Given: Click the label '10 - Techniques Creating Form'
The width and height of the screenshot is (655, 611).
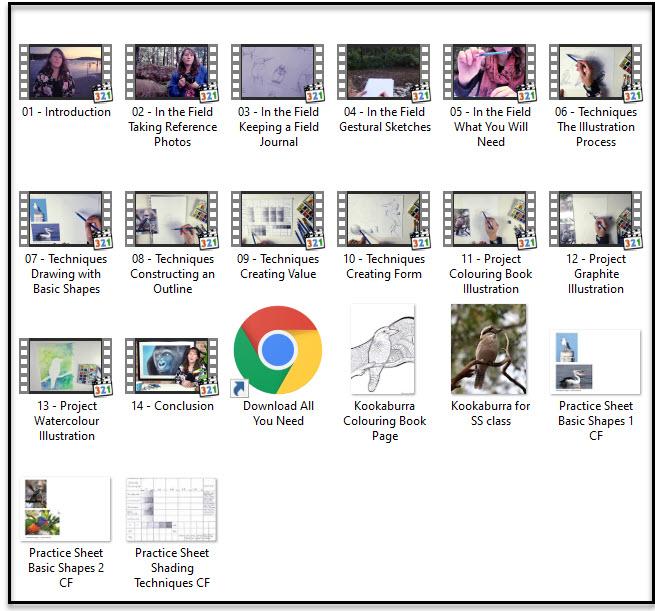Looking at the screenshot, I should pyautogui.click(x=384, y=266).
